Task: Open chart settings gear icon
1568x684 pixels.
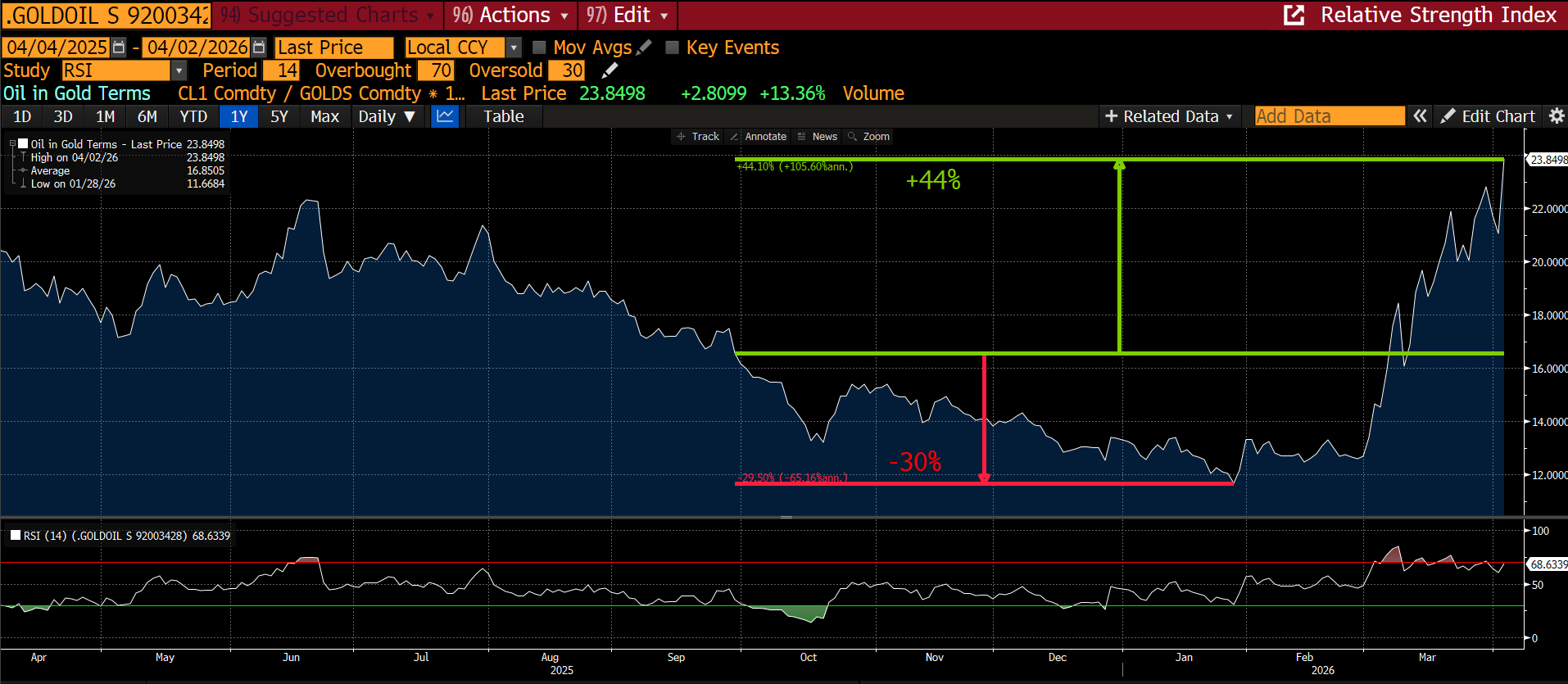Action: tap(1557, 116)
